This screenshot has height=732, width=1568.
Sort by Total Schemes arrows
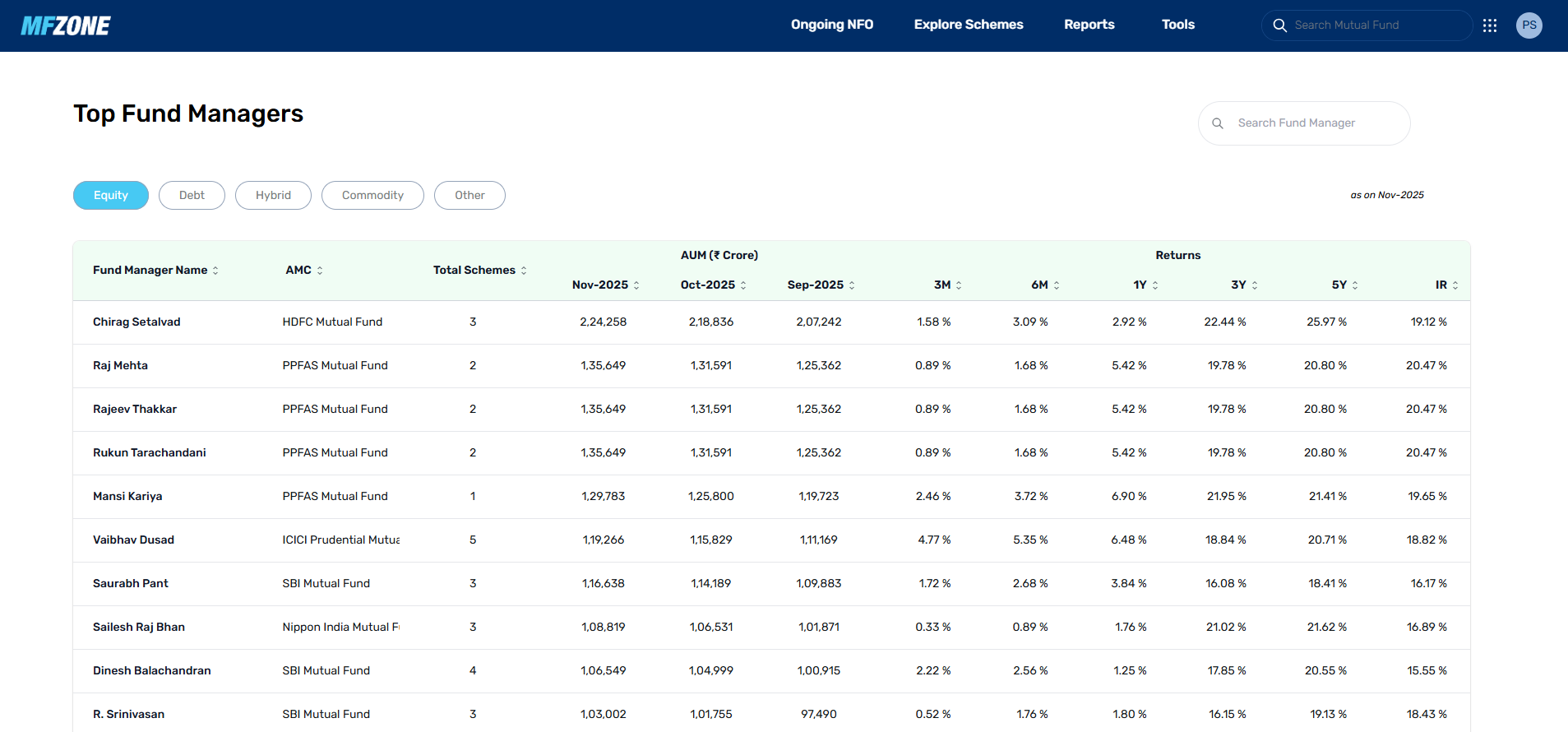click(x=524, y=271)
